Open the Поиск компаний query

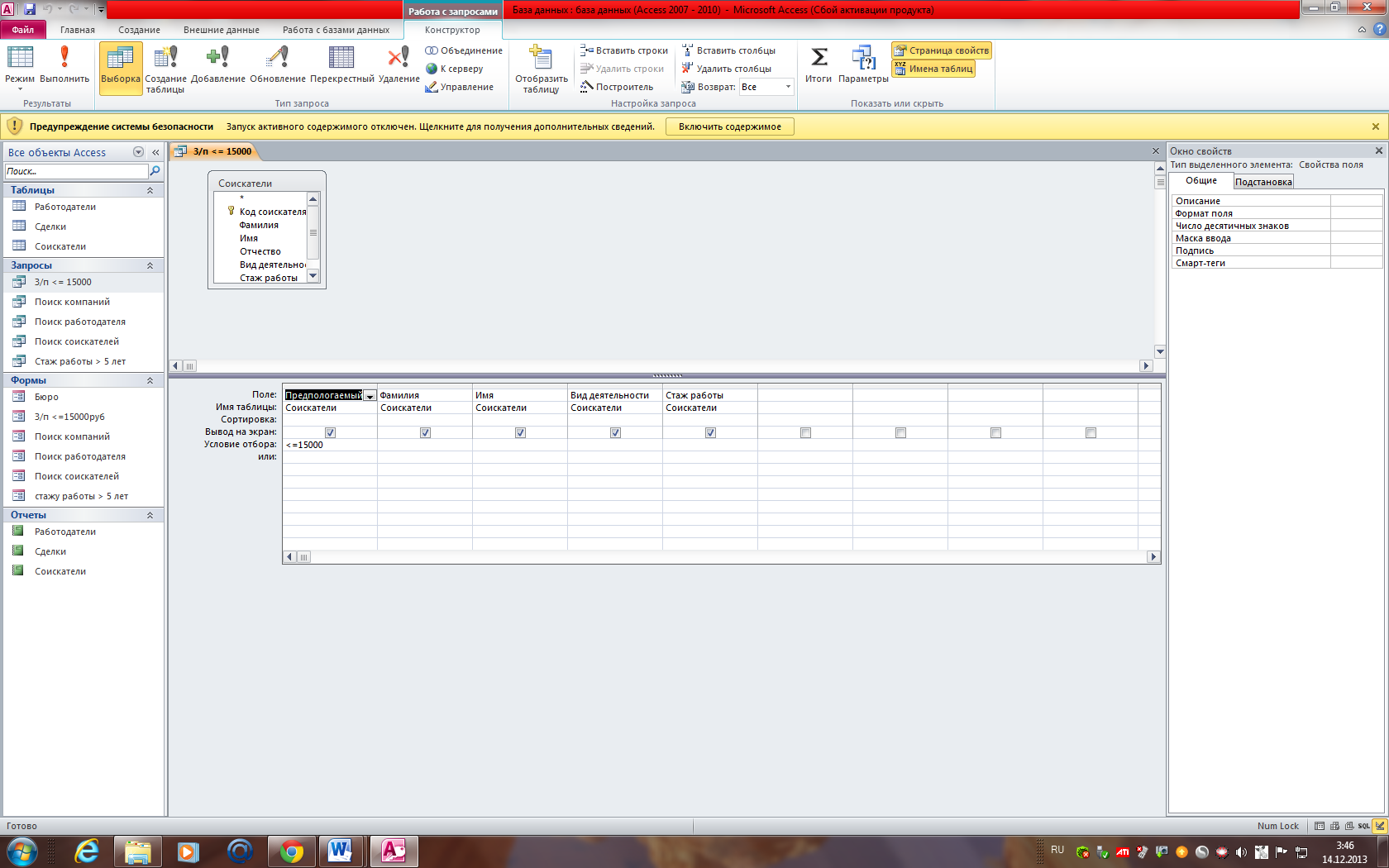pyautogui.click(x=72, y=302)
